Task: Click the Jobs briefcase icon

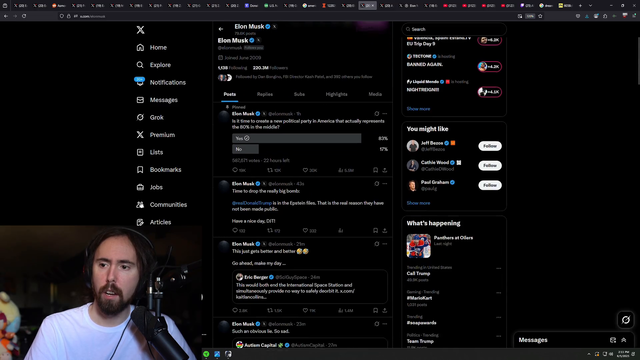Action: coord(140,187)
